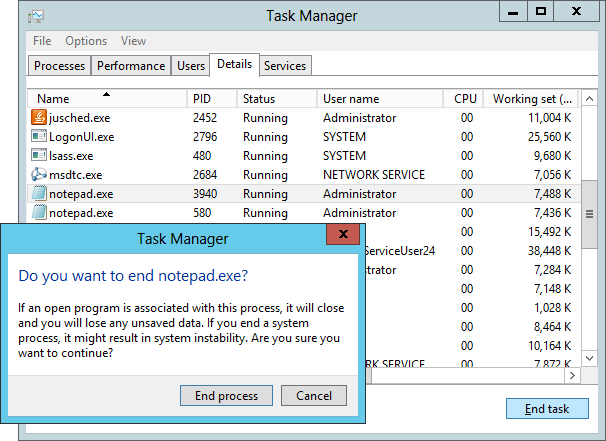Click the scroll up arrow of the process list
The width and height of the screenshot is (606, 441).
589,99
